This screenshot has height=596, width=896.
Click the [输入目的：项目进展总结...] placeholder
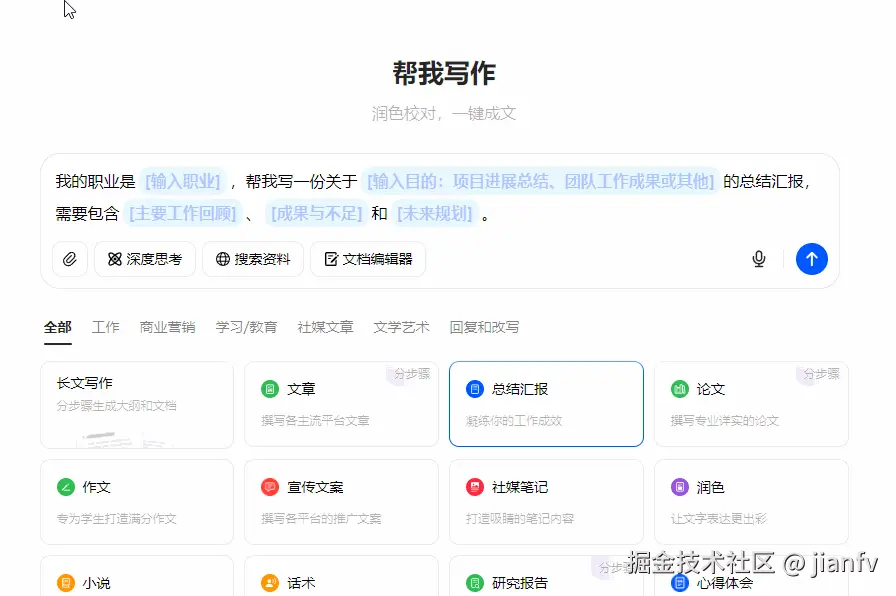[541, 181]
